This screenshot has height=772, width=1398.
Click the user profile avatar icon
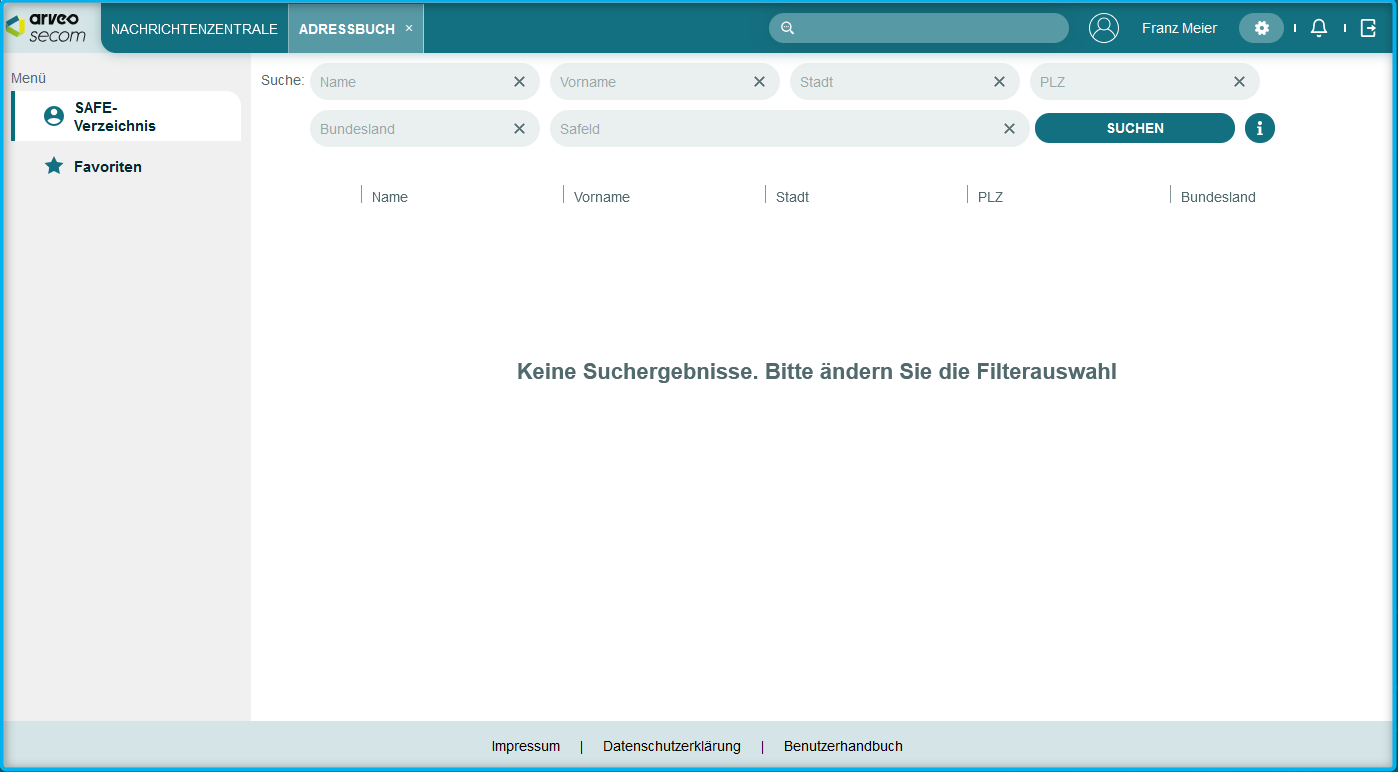tap(1104, 28)
